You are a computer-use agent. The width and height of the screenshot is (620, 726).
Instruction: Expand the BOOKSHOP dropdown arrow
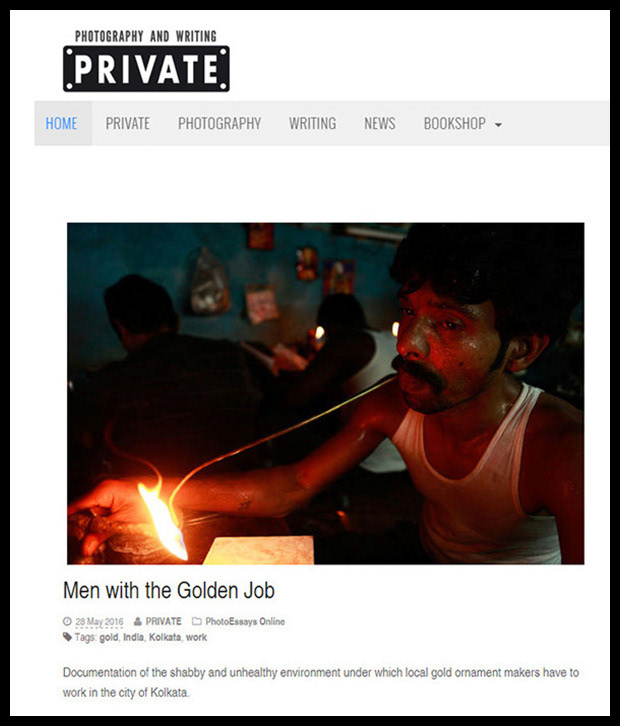tap(498, 125)
